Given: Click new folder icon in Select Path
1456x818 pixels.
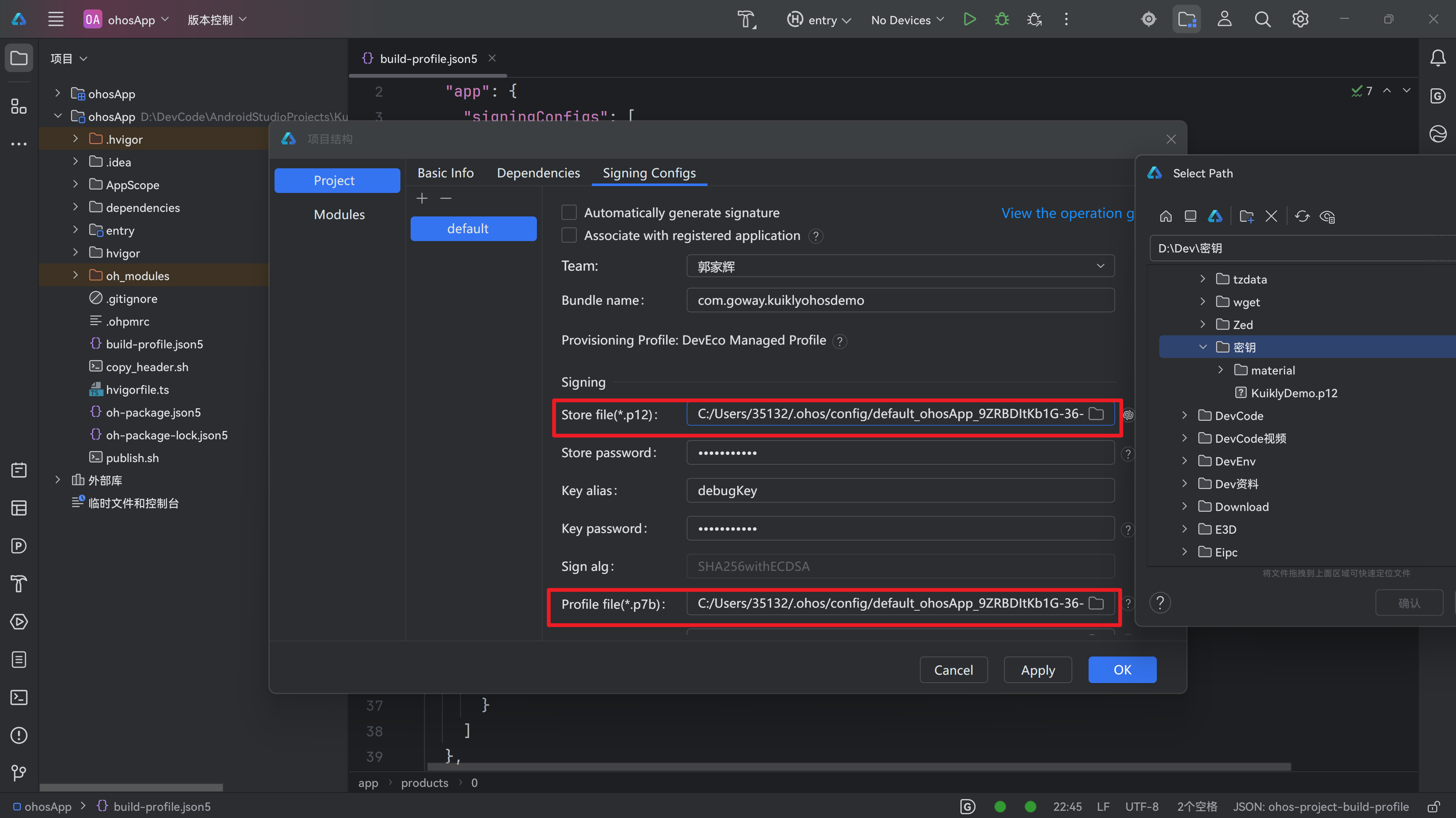Looking at the screenshot, I should (x=1246, y=216).
